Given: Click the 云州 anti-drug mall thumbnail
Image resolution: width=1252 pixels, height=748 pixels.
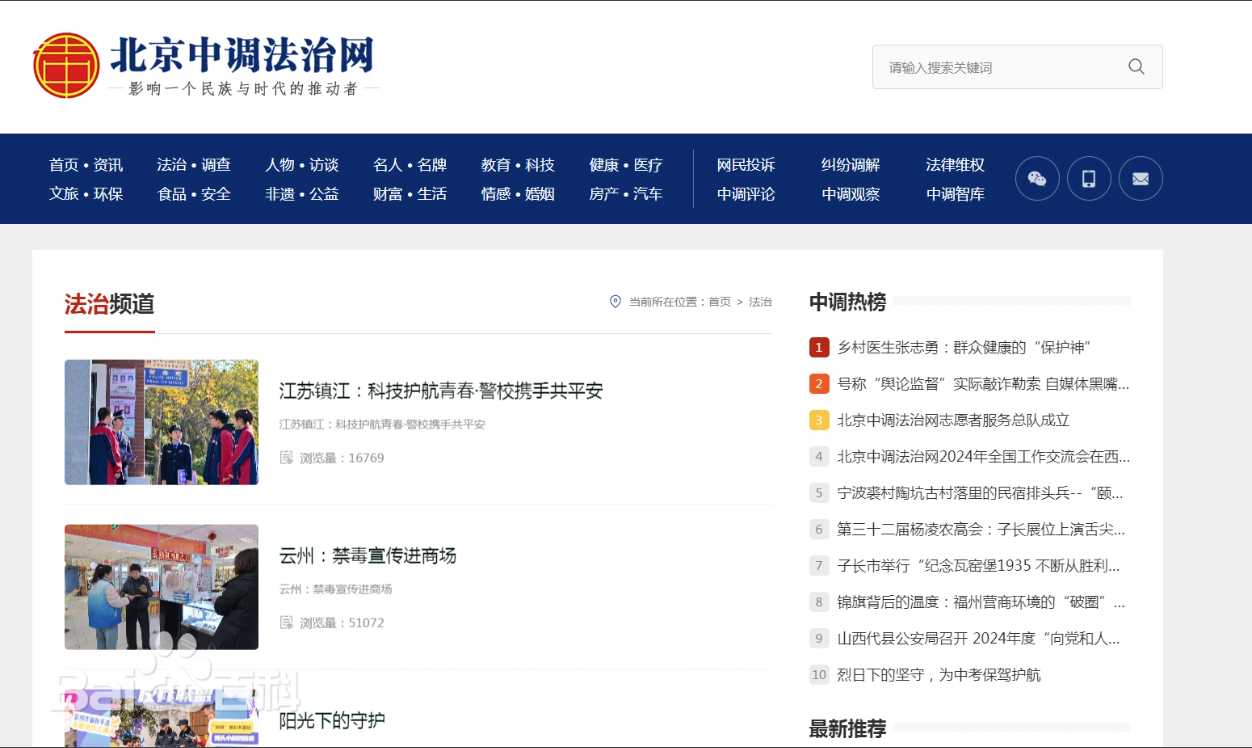Looking at the screenshot, I should (161, 587).
